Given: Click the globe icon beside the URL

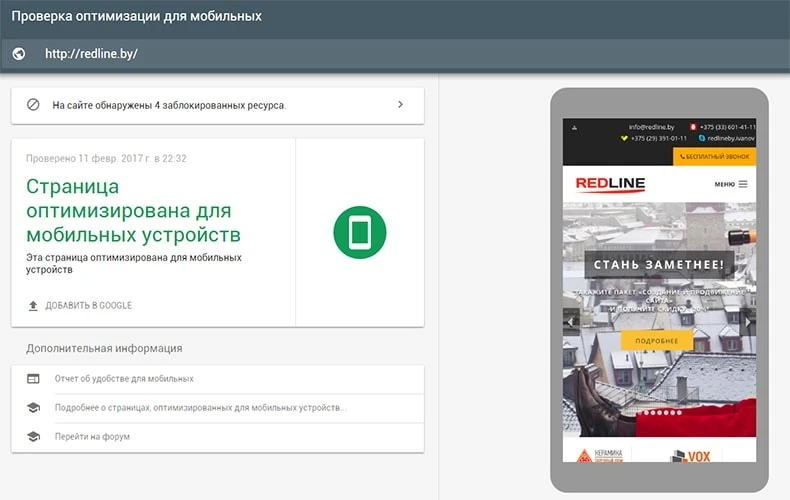Looking at the screenshot, I should tap(19, 54).
